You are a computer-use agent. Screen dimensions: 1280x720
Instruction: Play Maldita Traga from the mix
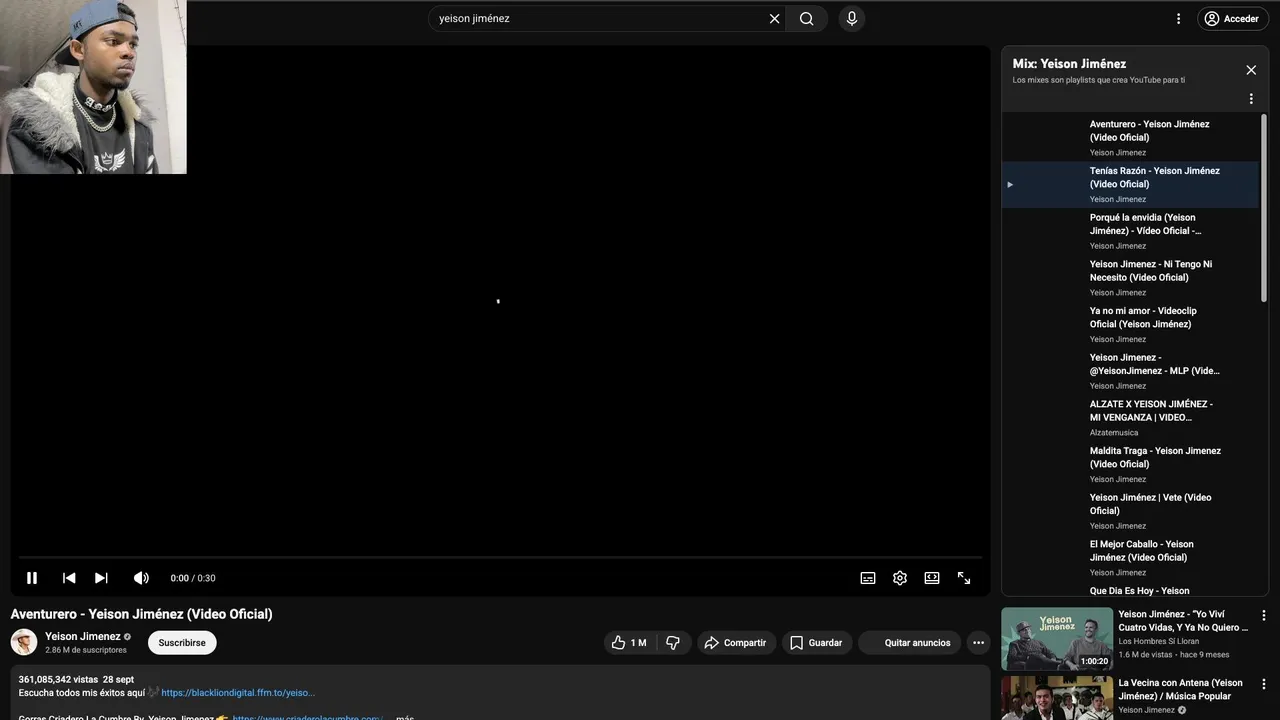1130,464
